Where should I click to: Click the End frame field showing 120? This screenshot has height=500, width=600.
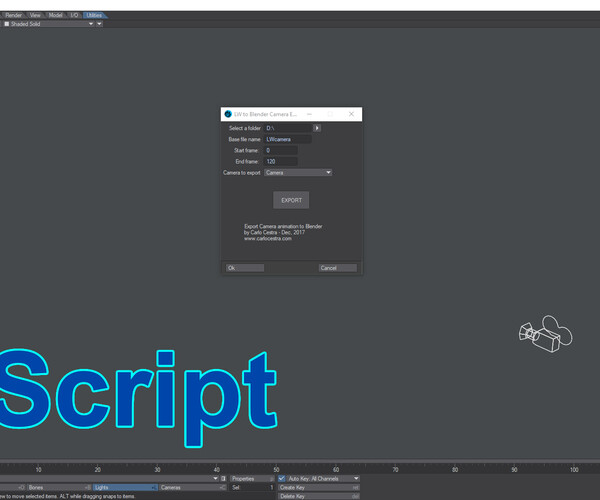click(281, 161)
